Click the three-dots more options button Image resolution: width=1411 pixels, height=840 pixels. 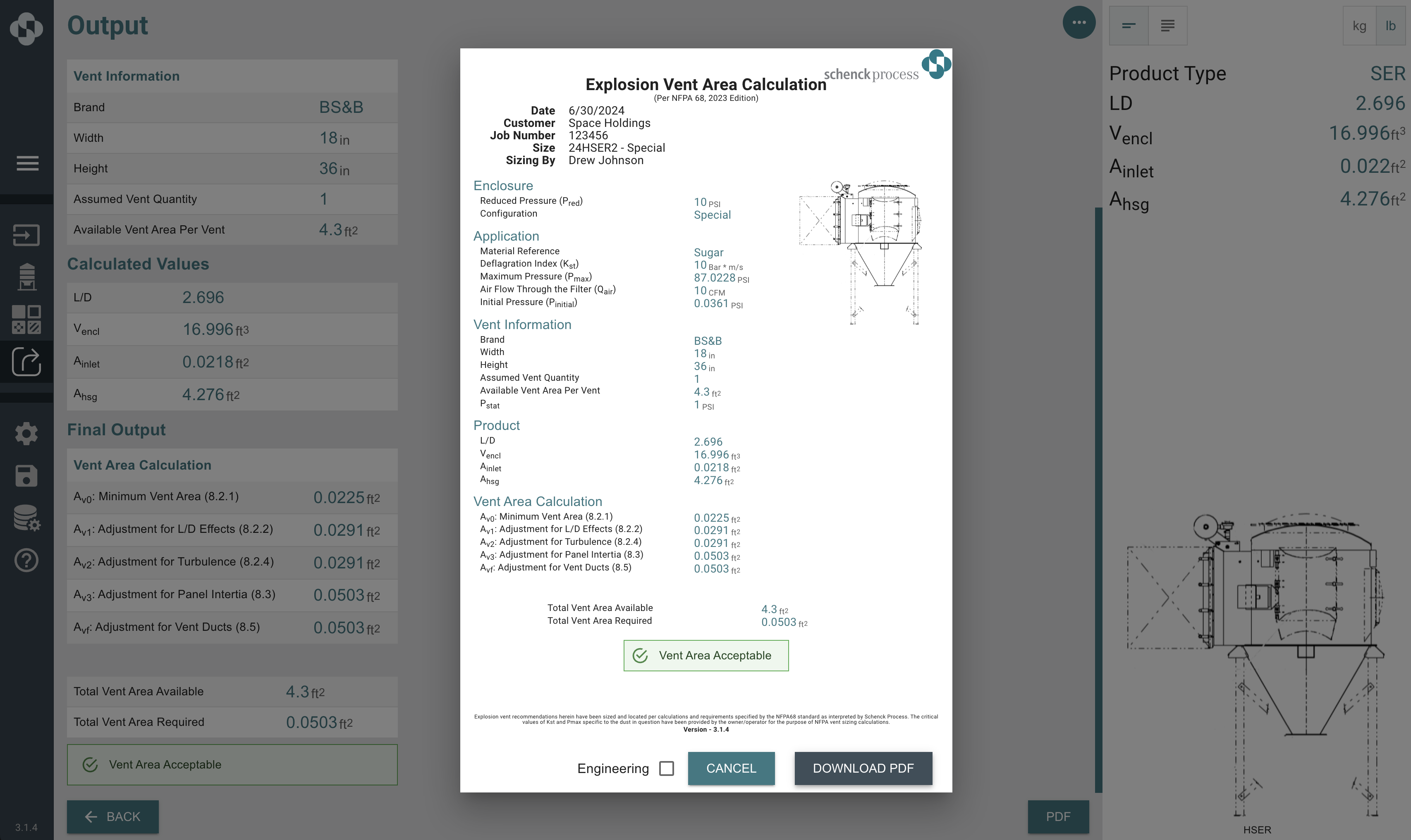1079,23
